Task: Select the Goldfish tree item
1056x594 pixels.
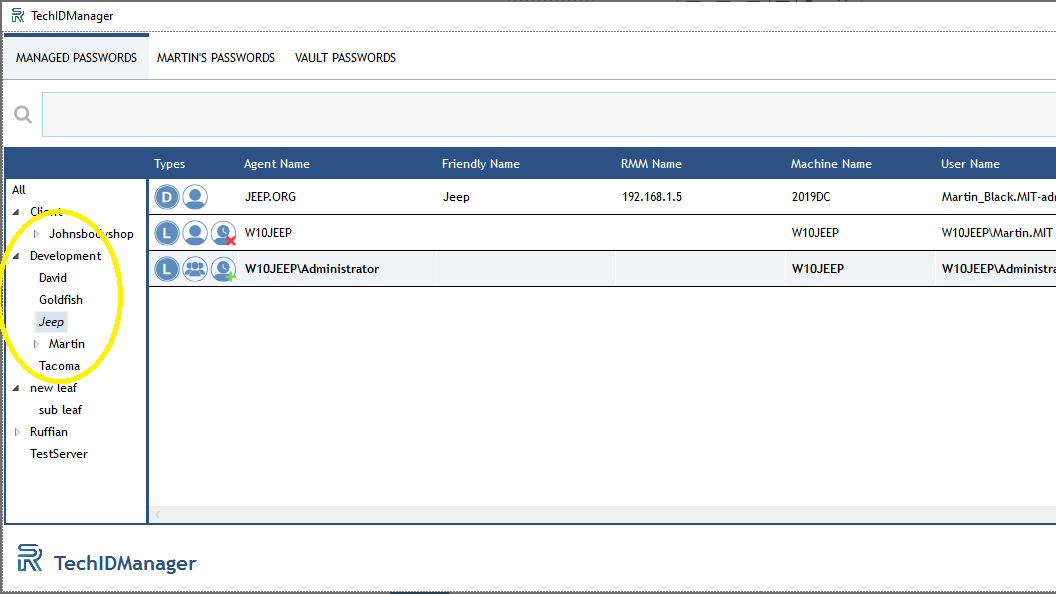Action: [x=61, y=300]
